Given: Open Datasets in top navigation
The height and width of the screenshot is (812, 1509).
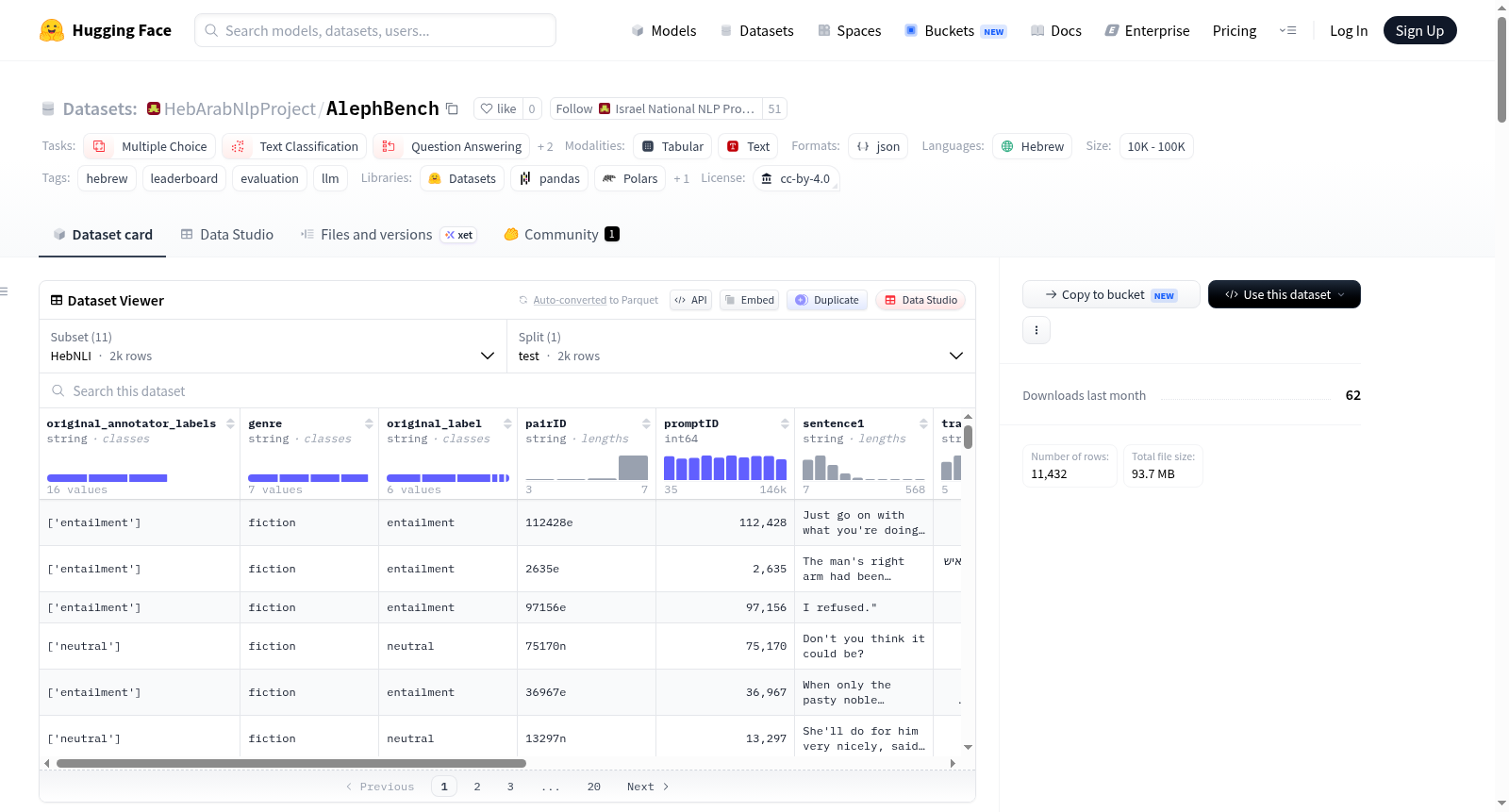Looking at the screenshot, I should 756,30.
